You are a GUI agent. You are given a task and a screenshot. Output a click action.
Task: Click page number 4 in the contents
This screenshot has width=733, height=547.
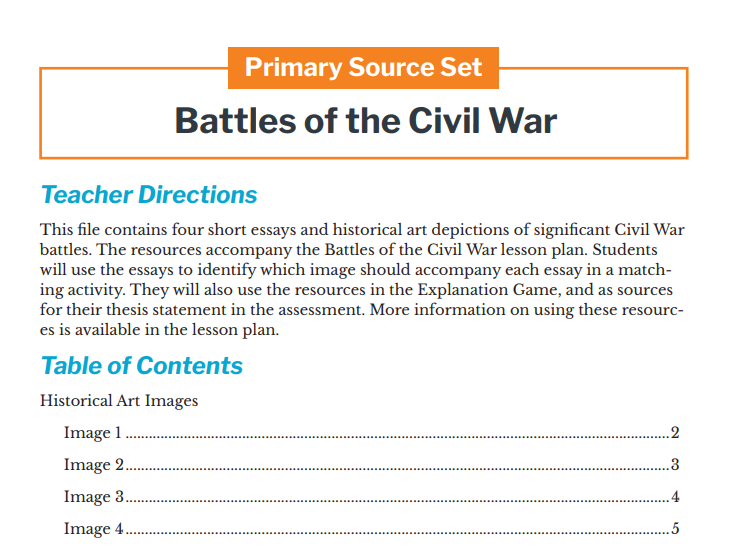675,497
